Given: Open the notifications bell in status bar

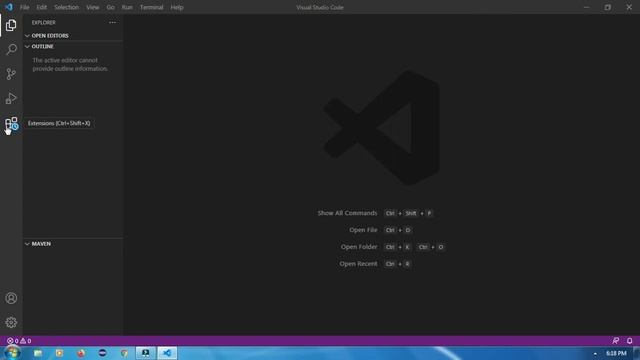Looking at the screenshot, I should (x=629, y=340).
